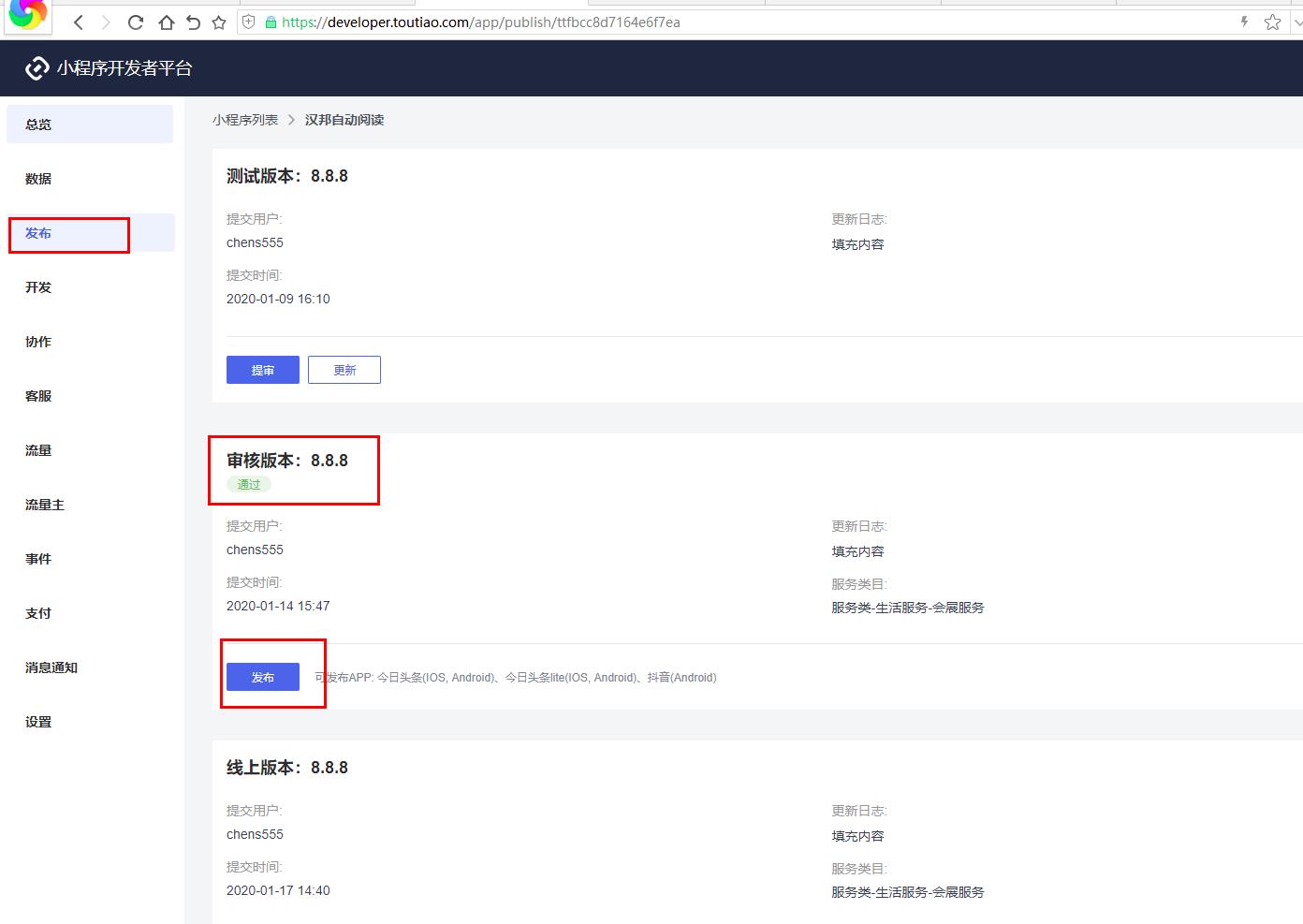Click the mini program platform logo icon
This screenshot has height=924, width=1303.
coord(37,67)
